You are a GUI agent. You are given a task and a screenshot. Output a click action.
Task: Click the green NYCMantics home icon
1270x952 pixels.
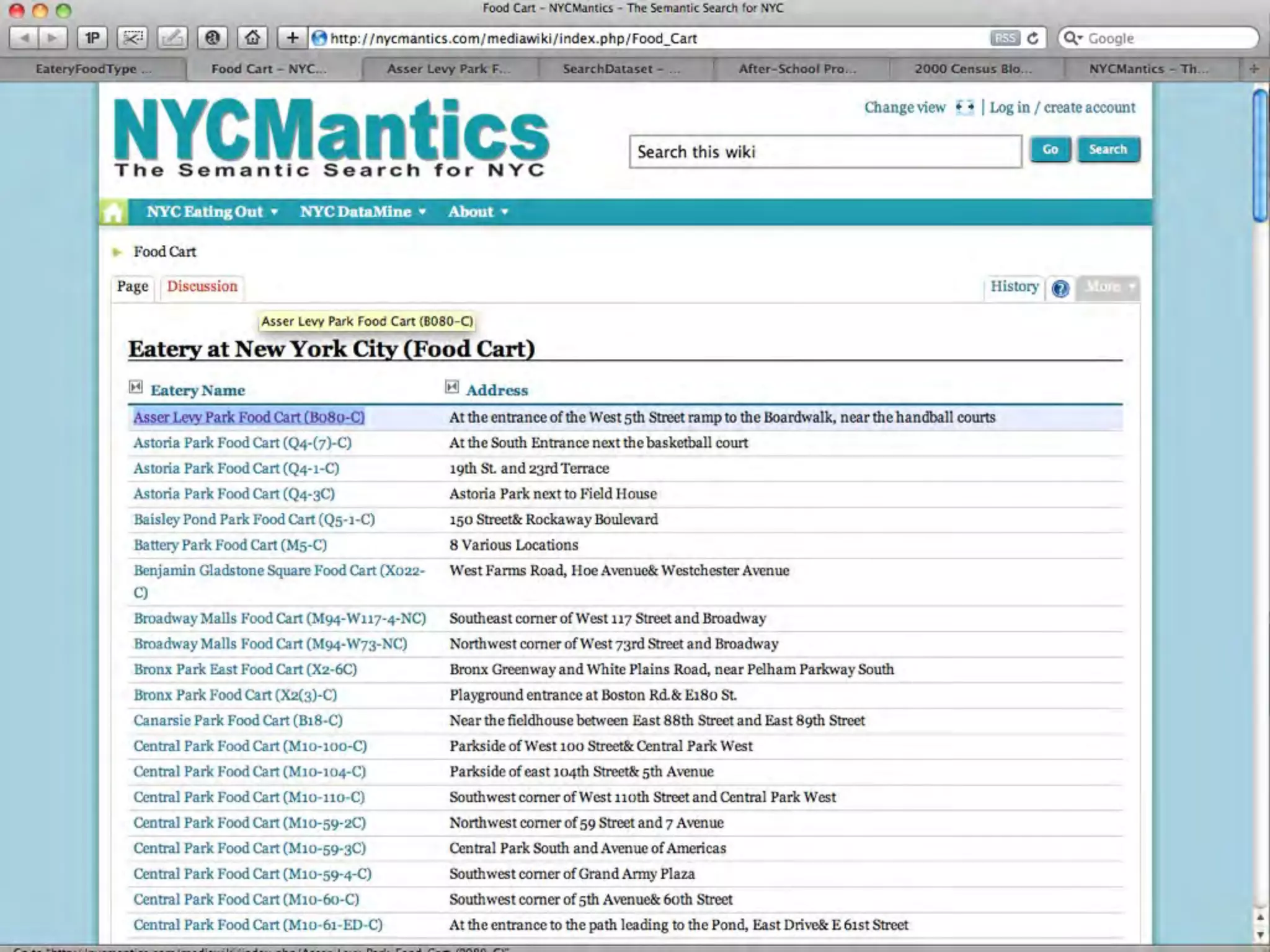coord(113,213)
